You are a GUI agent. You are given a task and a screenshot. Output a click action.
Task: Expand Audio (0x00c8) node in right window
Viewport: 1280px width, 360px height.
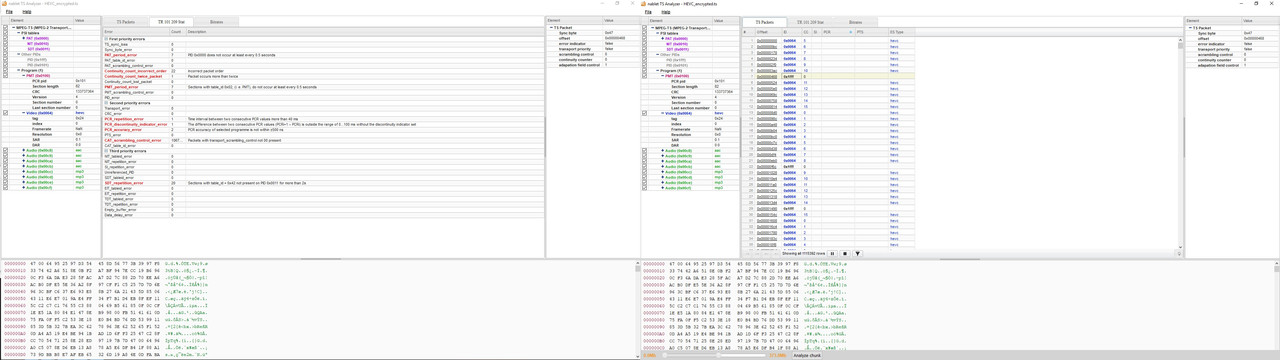click(x=663, y=151)
